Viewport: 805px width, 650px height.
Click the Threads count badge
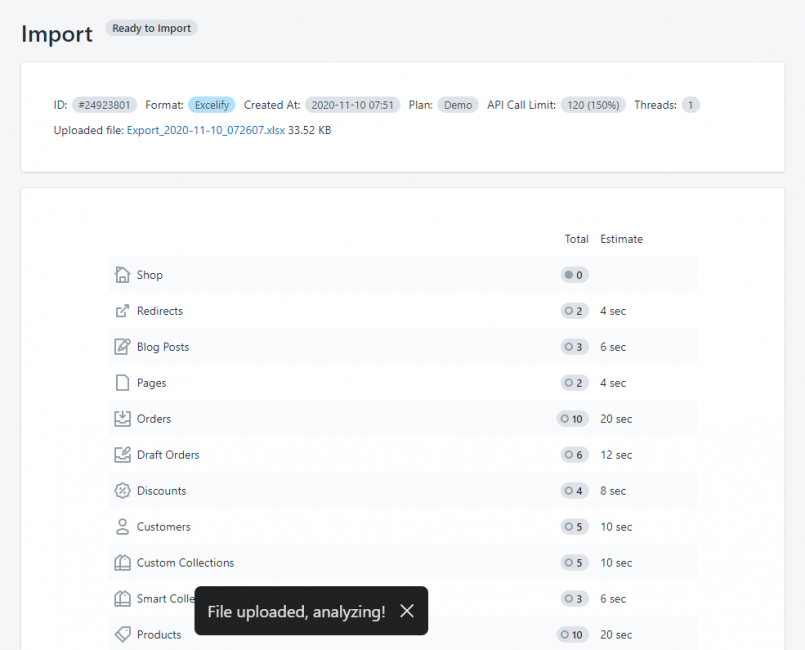pos(689,103)
